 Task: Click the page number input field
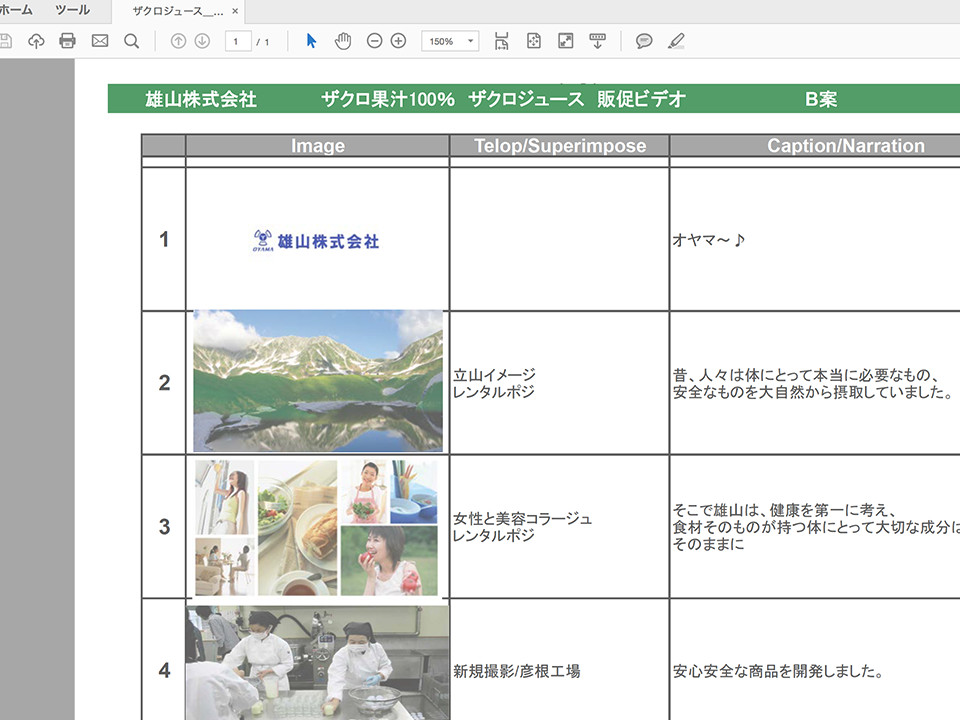(x=238, y=41)
